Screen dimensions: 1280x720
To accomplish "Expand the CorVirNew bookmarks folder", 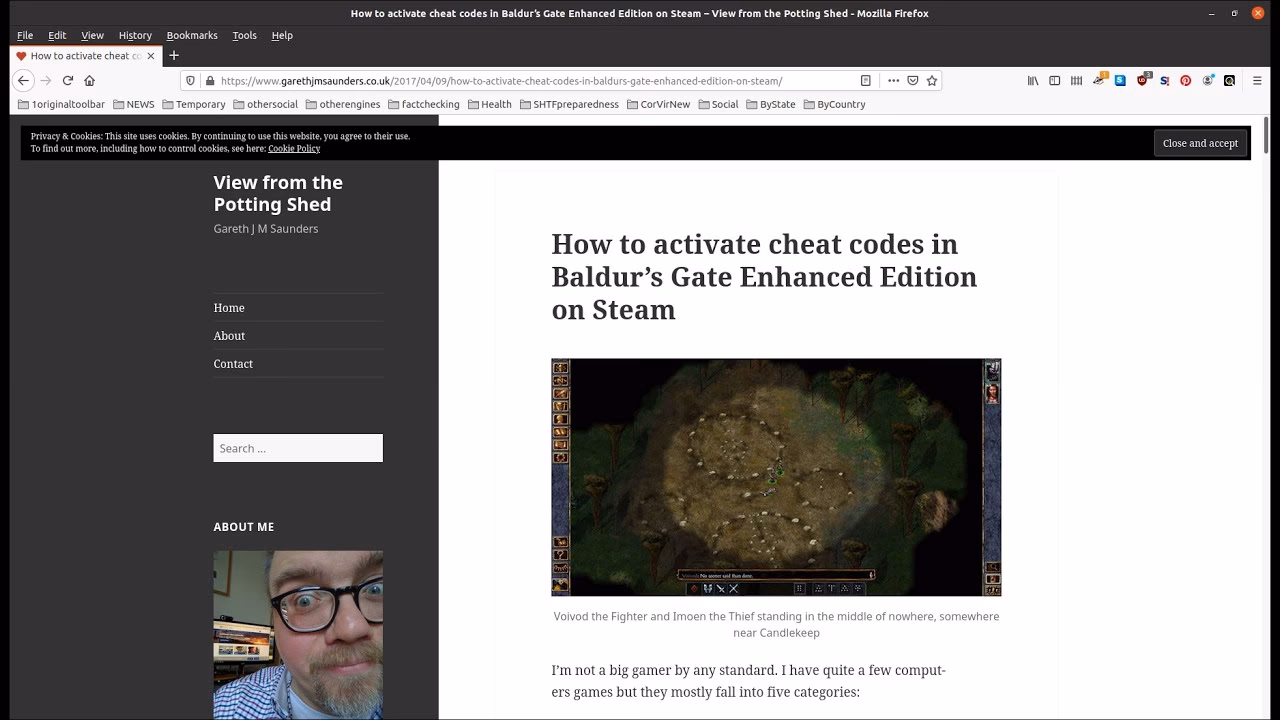I will tap(657, 104).
